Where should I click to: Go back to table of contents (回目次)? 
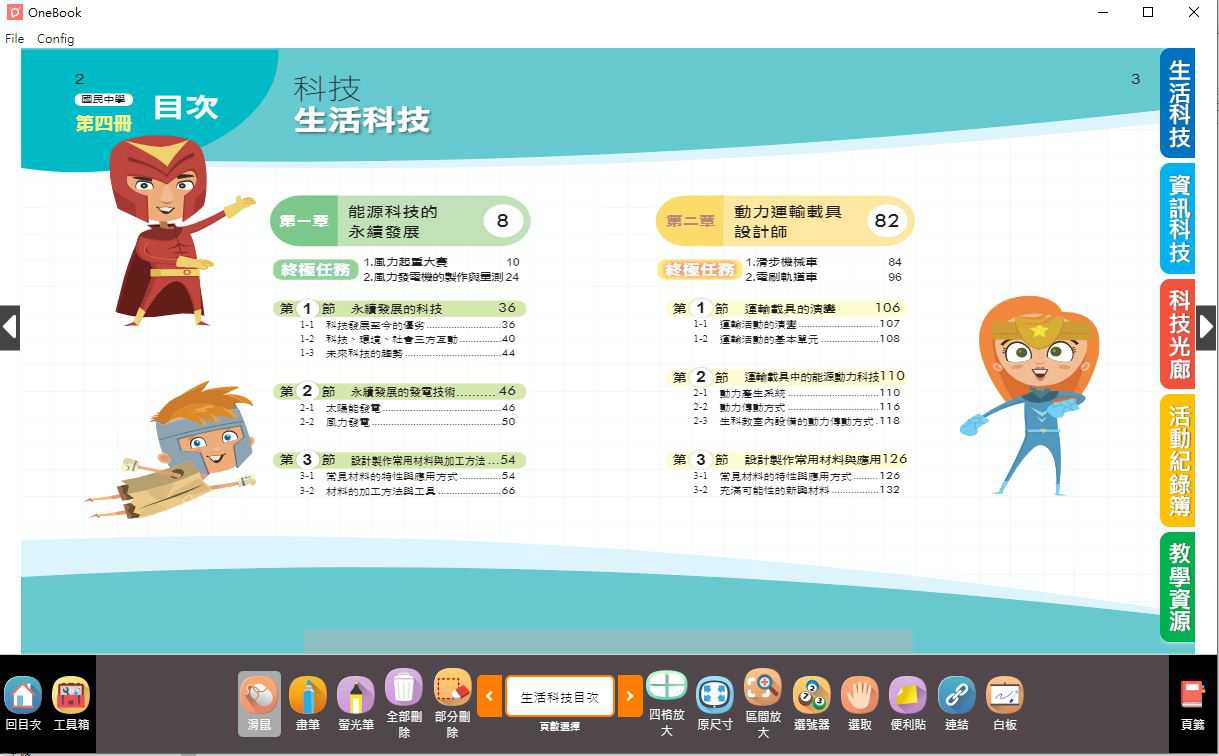click(x=23, y=704)
